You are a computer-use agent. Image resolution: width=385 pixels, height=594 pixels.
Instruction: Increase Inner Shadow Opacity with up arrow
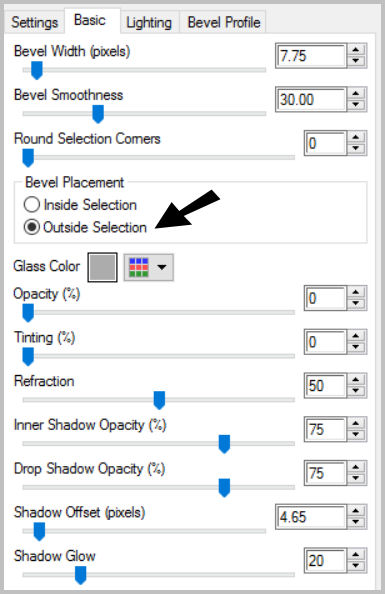356,424
